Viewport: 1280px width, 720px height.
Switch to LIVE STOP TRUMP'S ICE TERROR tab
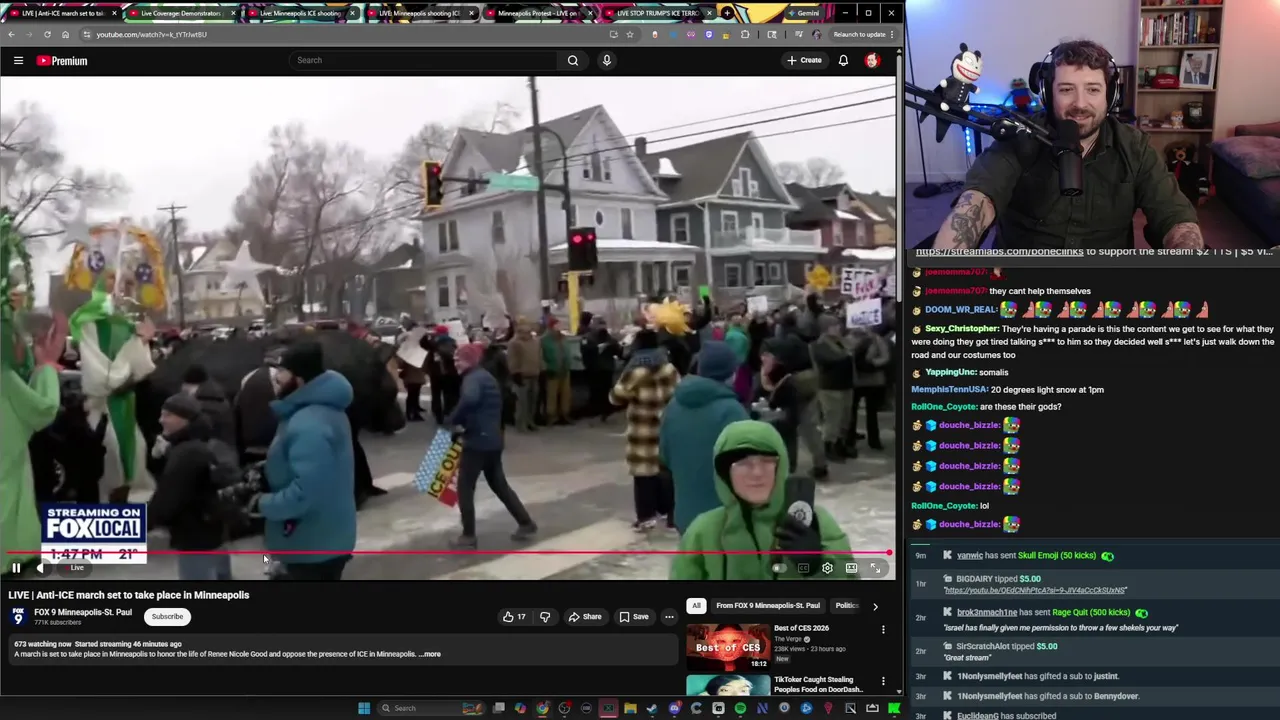(657, 13)
